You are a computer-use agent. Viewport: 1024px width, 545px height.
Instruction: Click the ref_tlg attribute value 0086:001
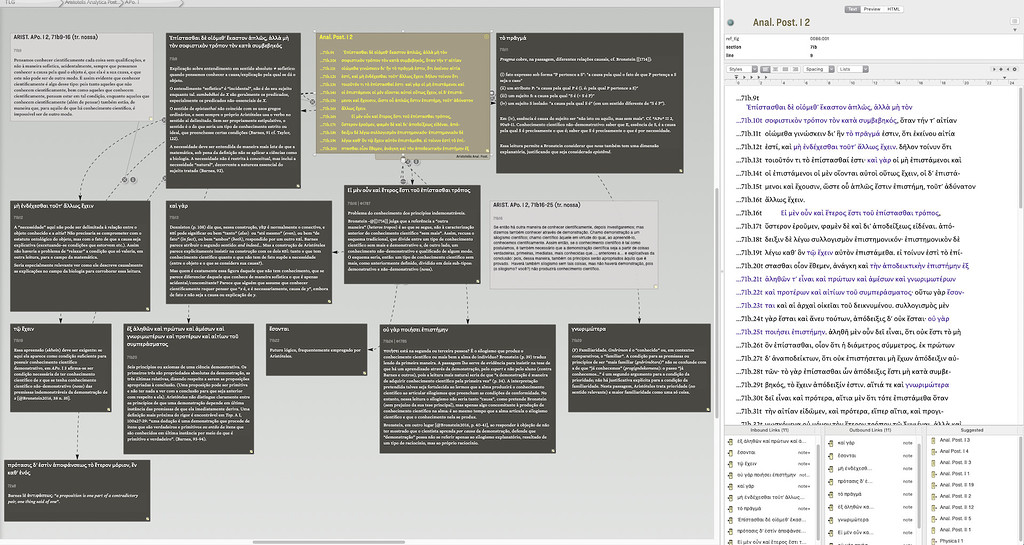819,39
